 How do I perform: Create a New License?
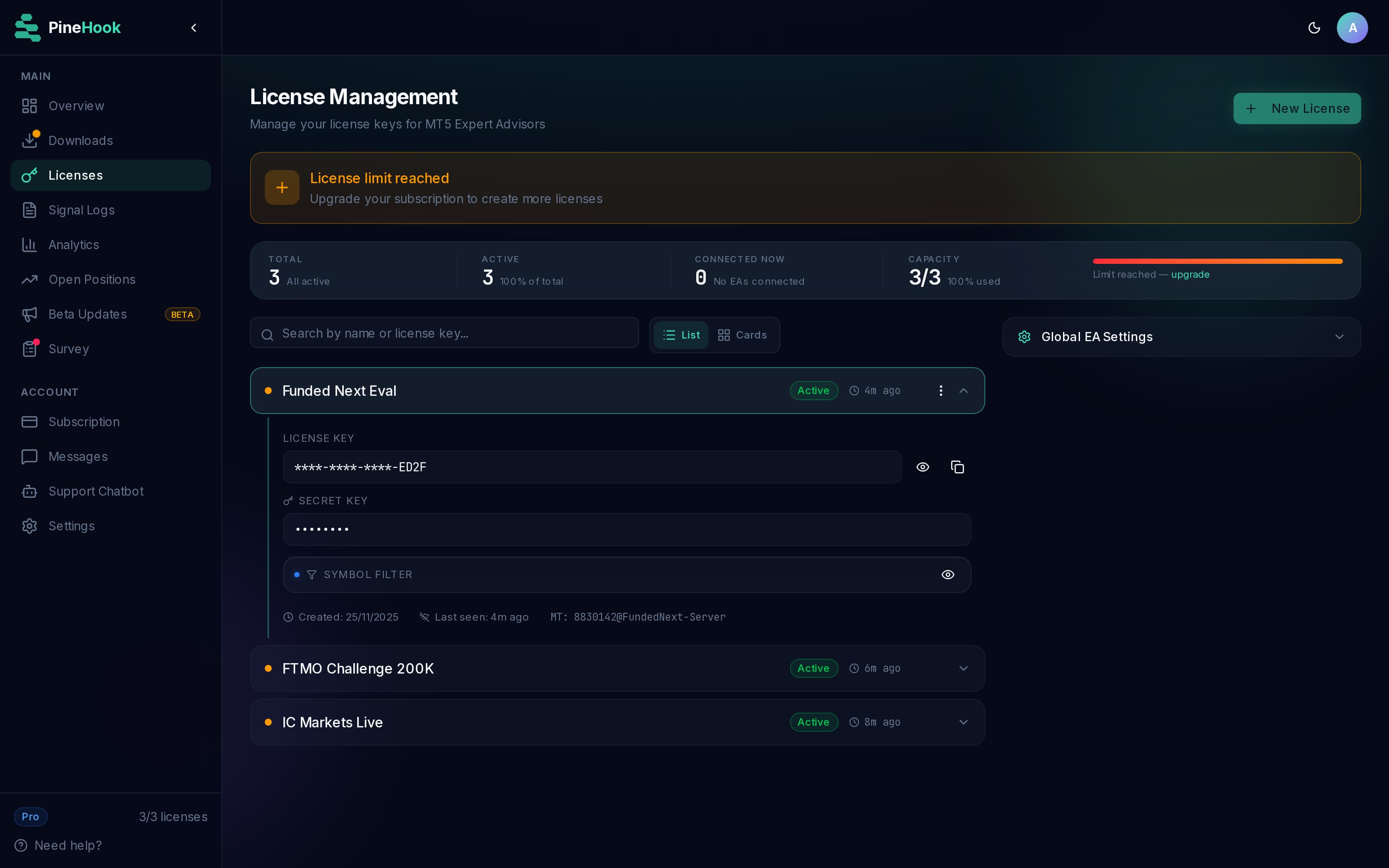(x=1297, y=108)
